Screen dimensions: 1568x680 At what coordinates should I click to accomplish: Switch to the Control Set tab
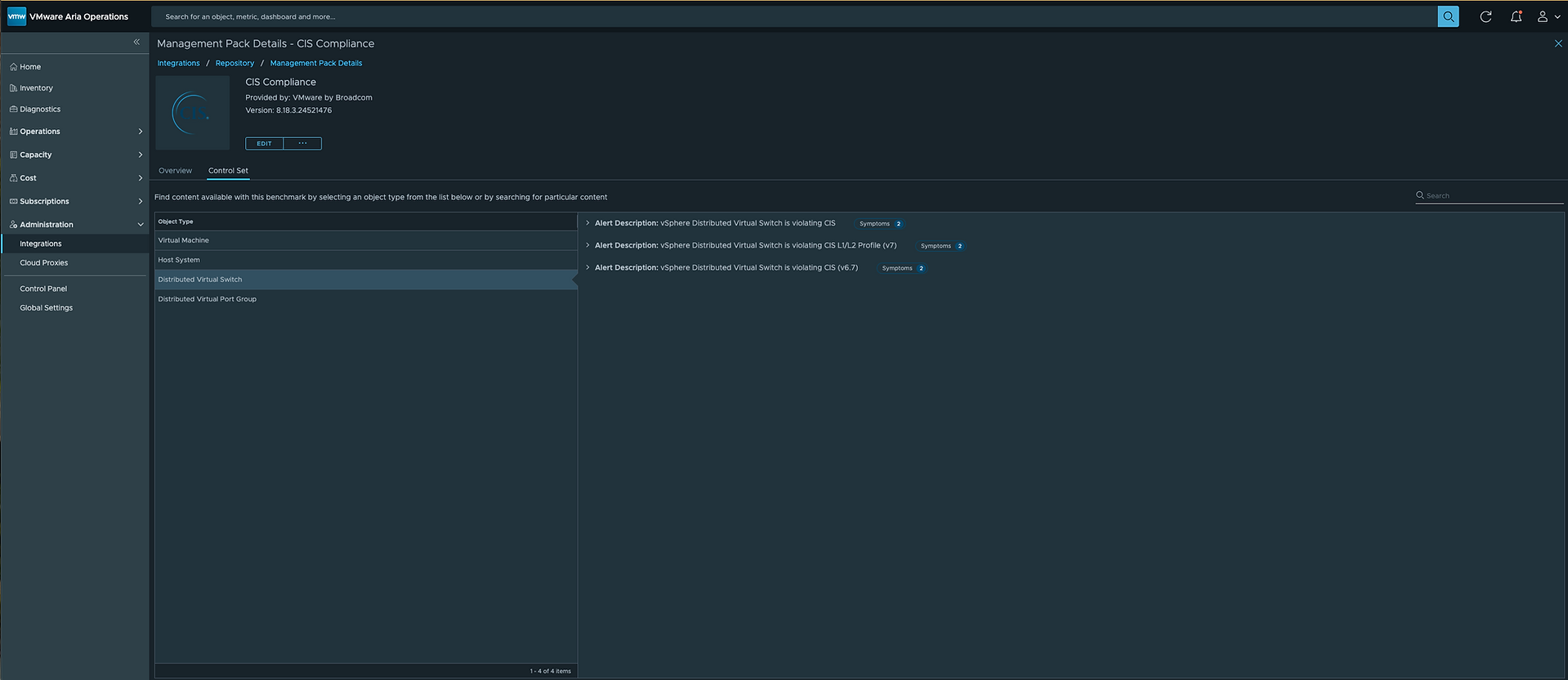228,171
